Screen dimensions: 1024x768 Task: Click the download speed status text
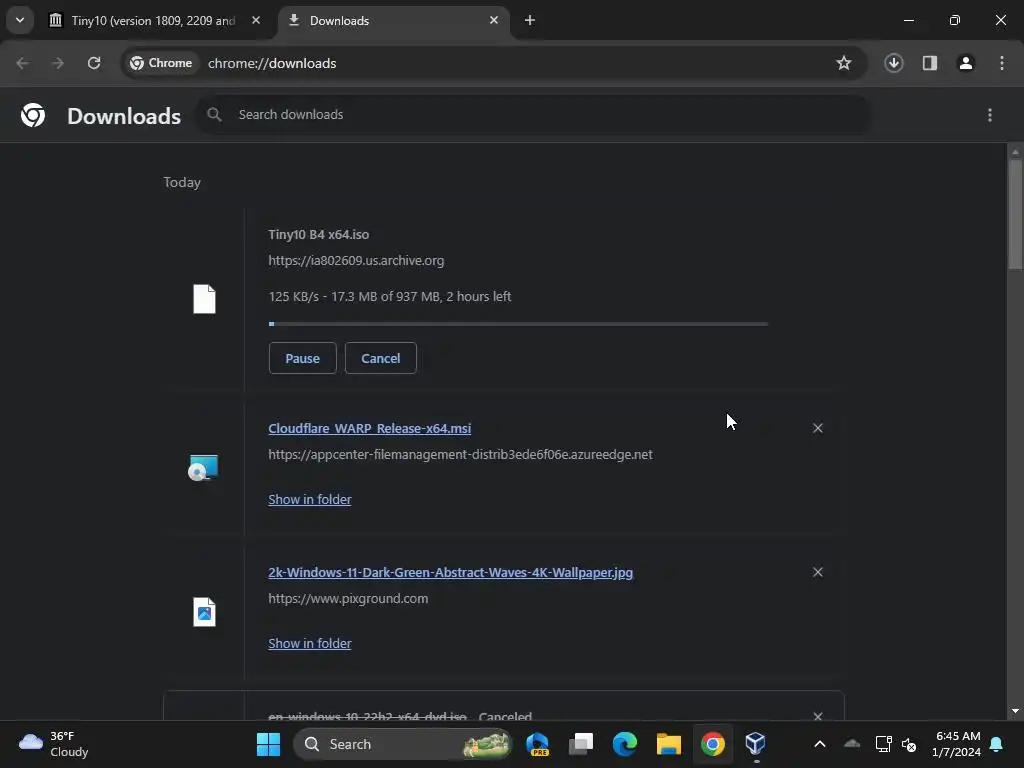pos(390,296)
